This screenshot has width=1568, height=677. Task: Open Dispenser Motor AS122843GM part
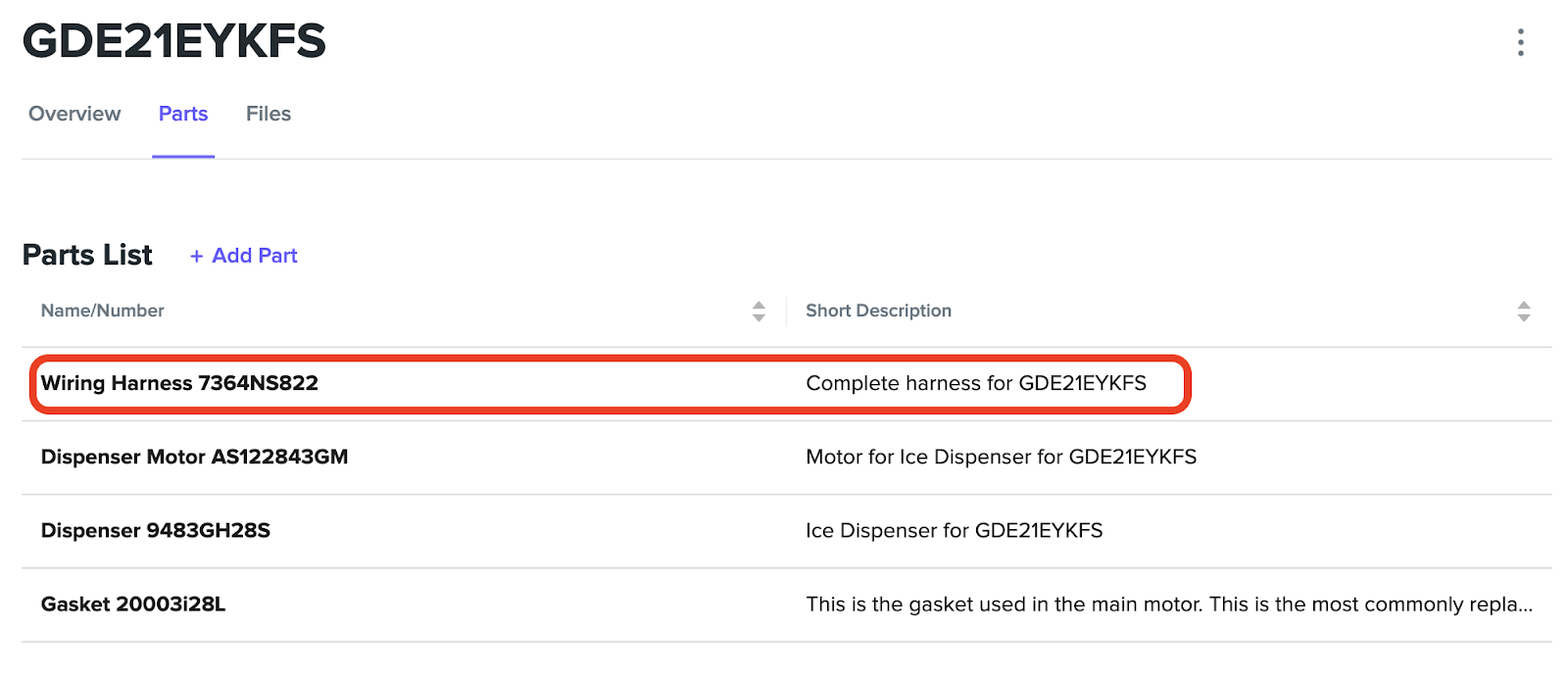[194, 457]
